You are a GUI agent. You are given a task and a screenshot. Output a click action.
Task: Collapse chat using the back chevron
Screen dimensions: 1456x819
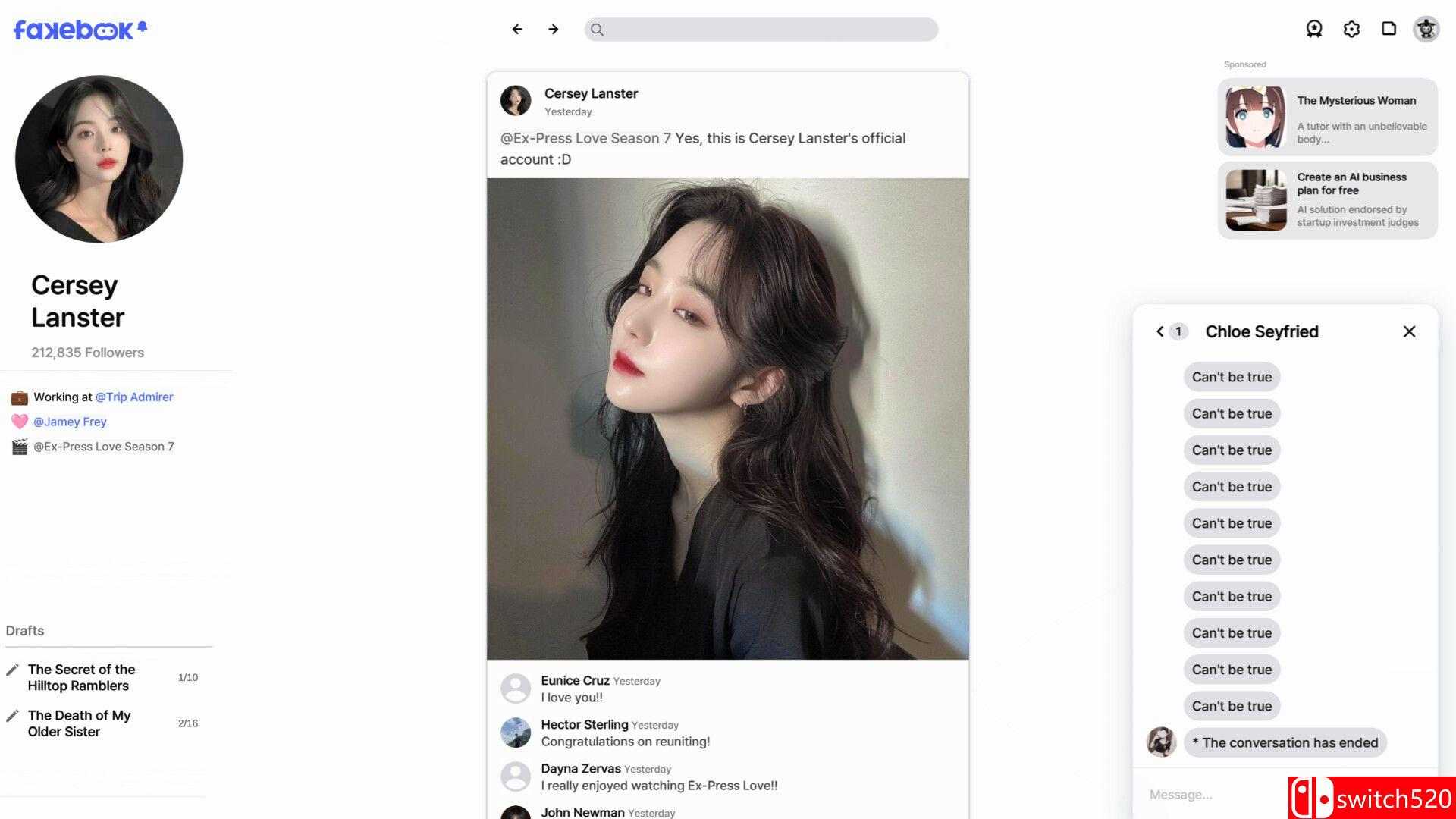(1159, 331)
